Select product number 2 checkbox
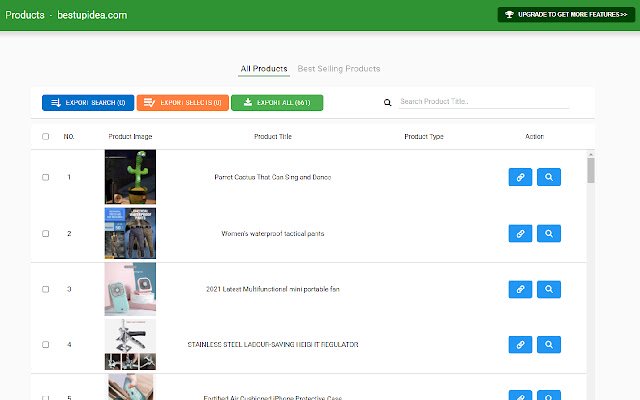Image resolution: width=640 pixels, height=400 pixels. (x=45, y=233)
